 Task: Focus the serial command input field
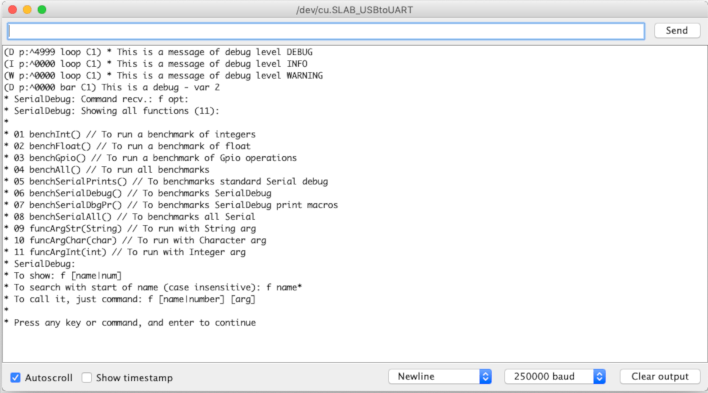pyautogui.click(x=326, y=31)
